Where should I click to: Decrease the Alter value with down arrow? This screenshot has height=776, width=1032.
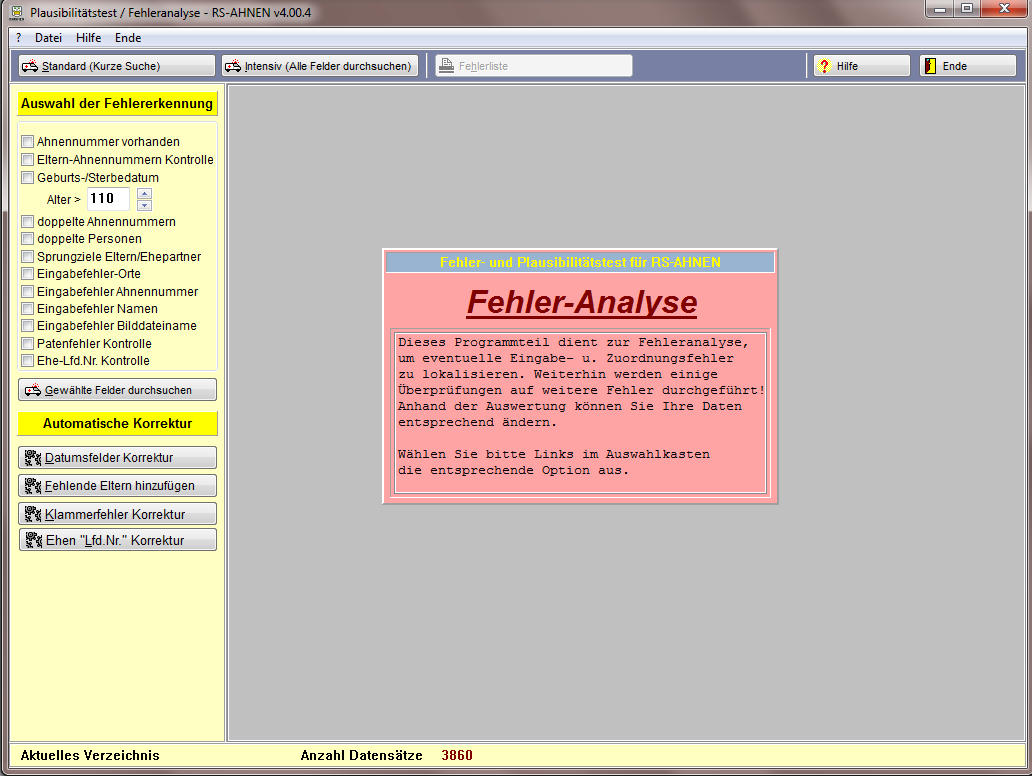(145, 205)
